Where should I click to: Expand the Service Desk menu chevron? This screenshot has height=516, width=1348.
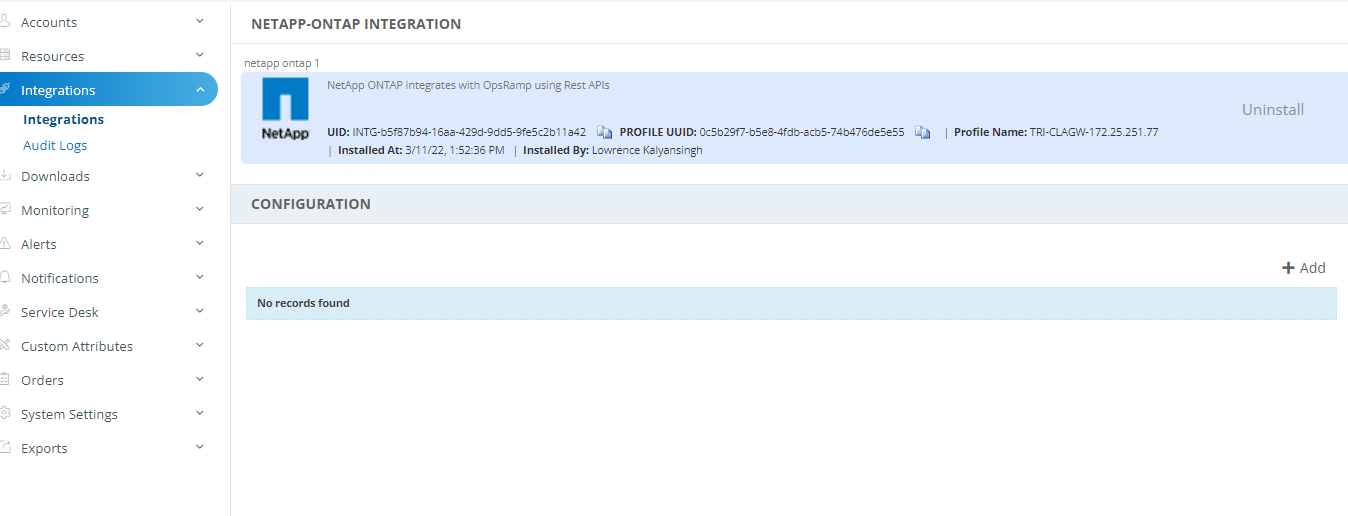[200, 311]
